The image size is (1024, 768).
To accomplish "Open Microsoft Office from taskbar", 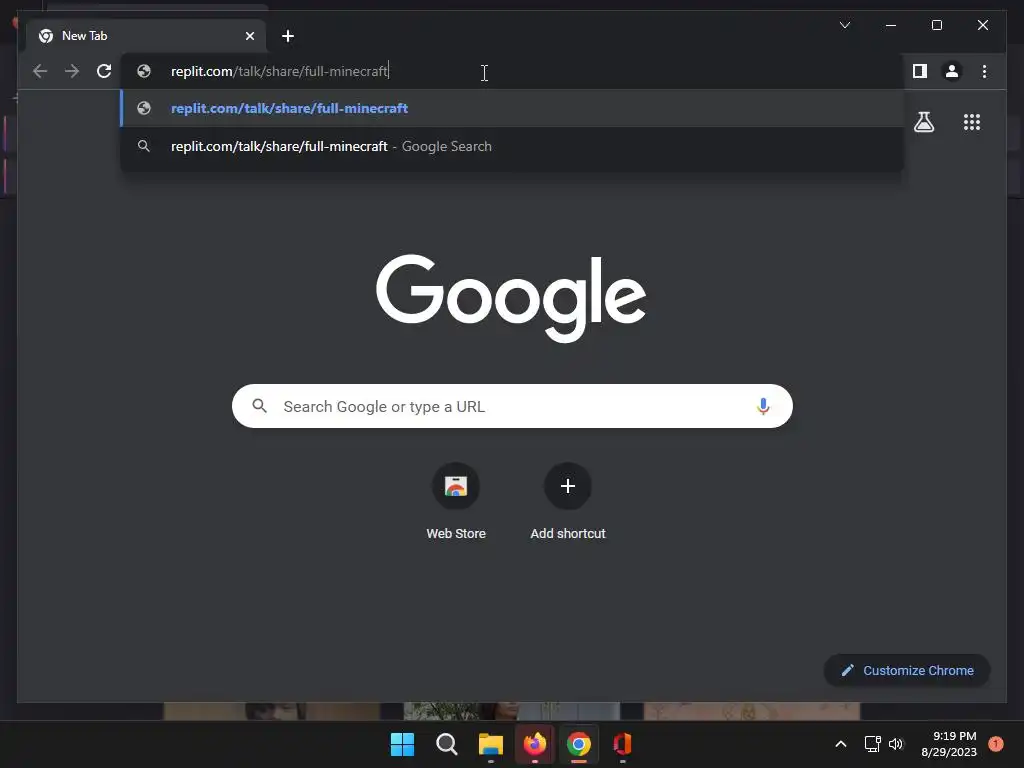I will pyautogui.click(x=622, y=744).
